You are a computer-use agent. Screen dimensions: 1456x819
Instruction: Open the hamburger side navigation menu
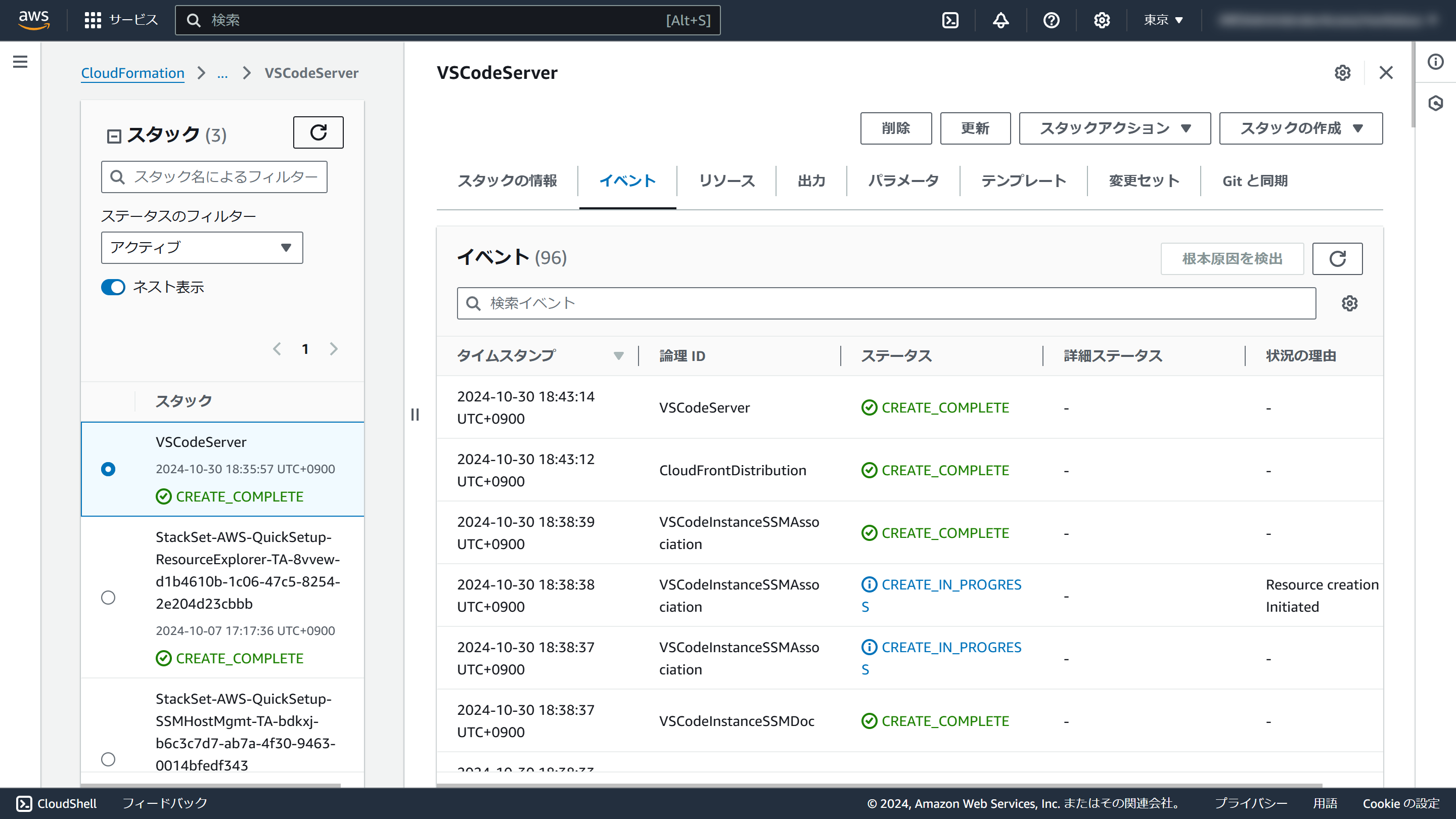pos(20,62)
